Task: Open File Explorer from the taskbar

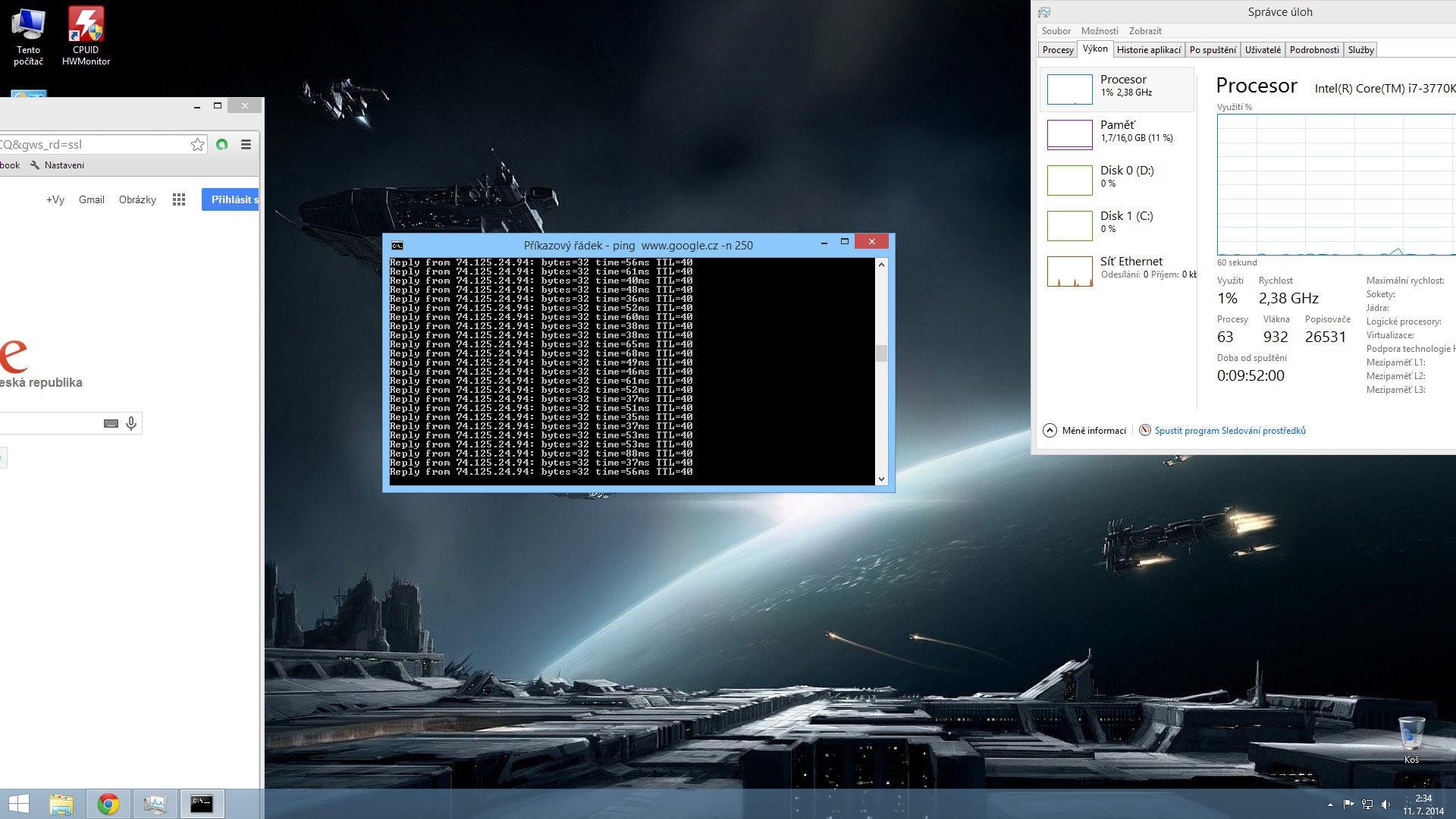Action: tap(61, 804)
